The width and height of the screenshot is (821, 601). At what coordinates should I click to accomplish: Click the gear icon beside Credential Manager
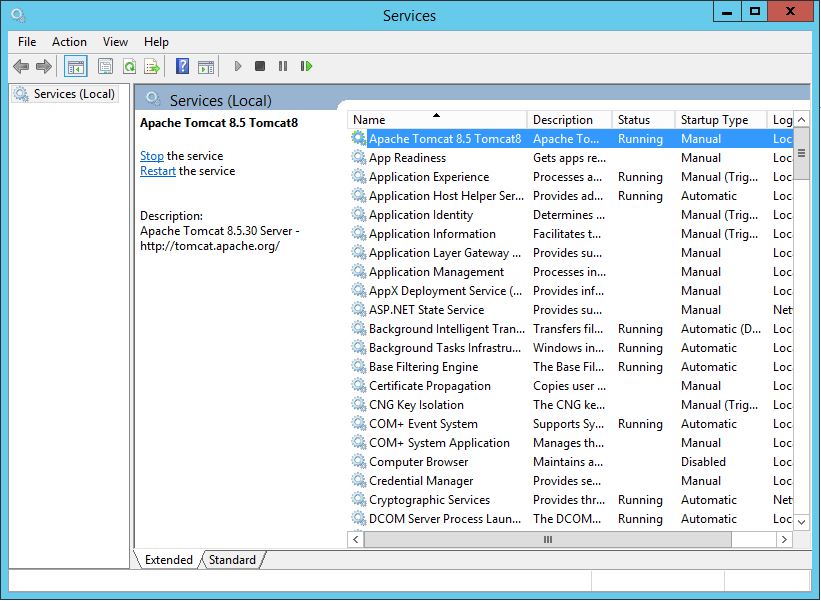point(359,480)
